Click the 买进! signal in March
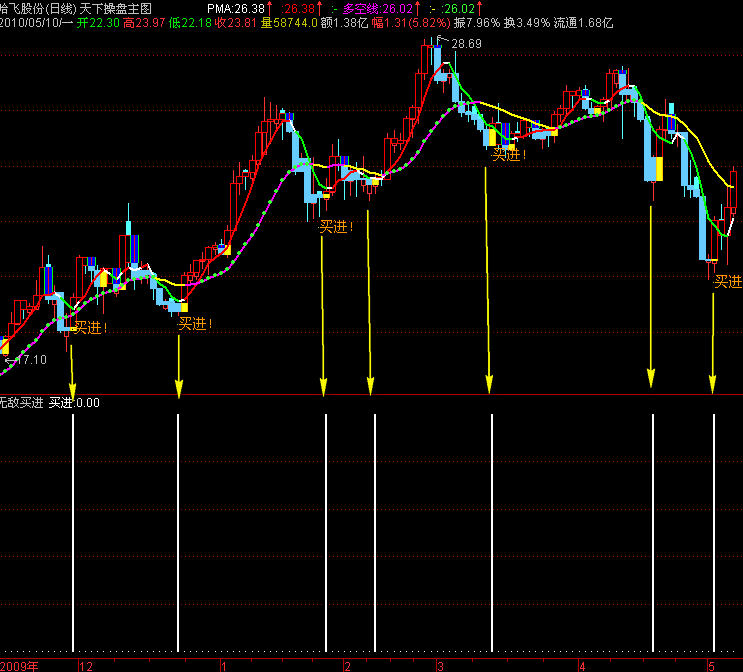Image resolution: width=743 pixels, height=672 pixels. pos(509,154)
